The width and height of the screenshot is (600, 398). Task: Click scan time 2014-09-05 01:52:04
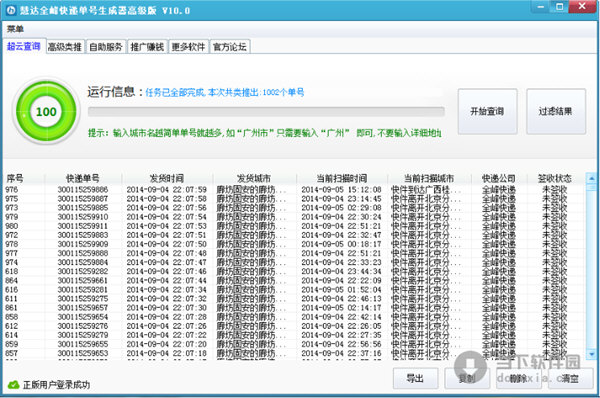point(341,290)
